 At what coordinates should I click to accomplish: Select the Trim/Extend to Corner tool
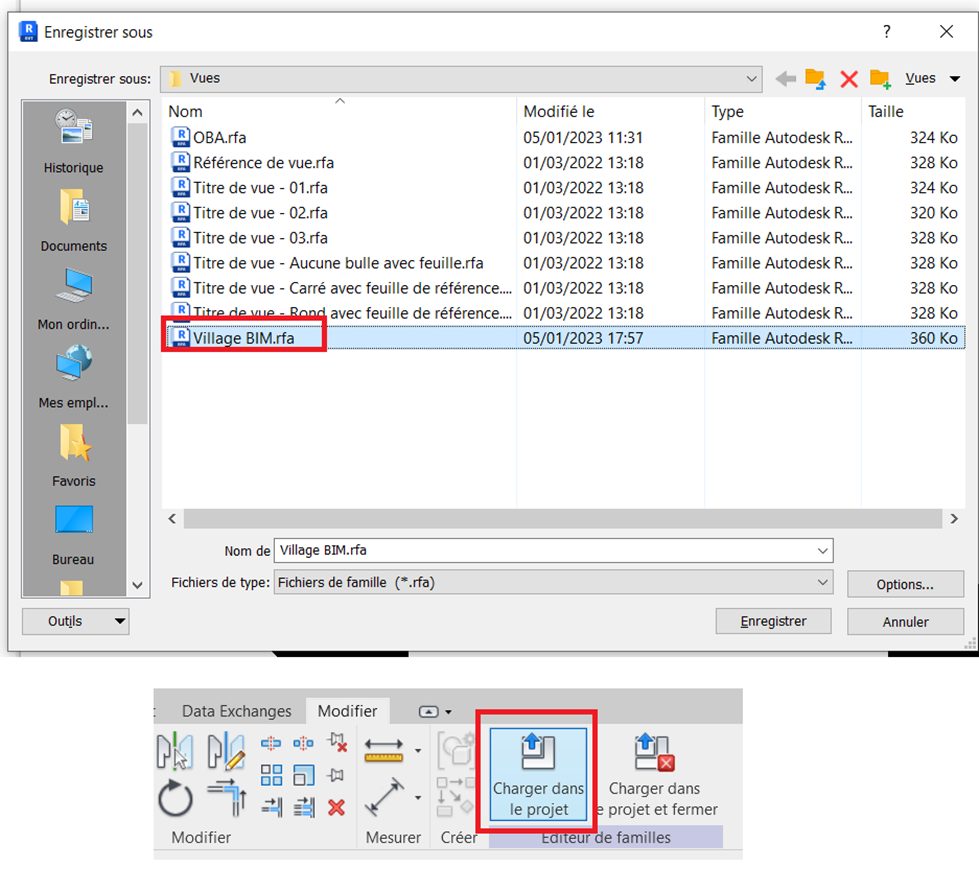(x=227, y=798)
